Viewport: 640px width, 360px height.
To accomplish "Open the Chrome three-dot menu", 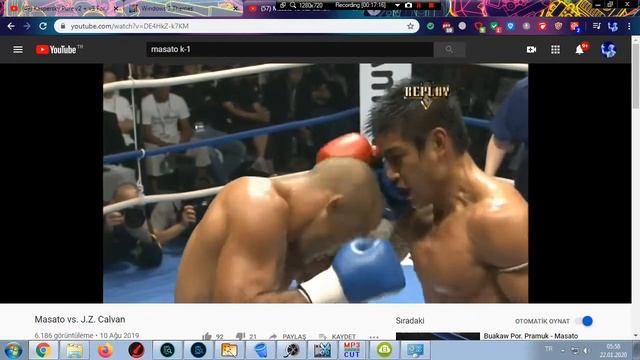I will [x=629, y=26].
